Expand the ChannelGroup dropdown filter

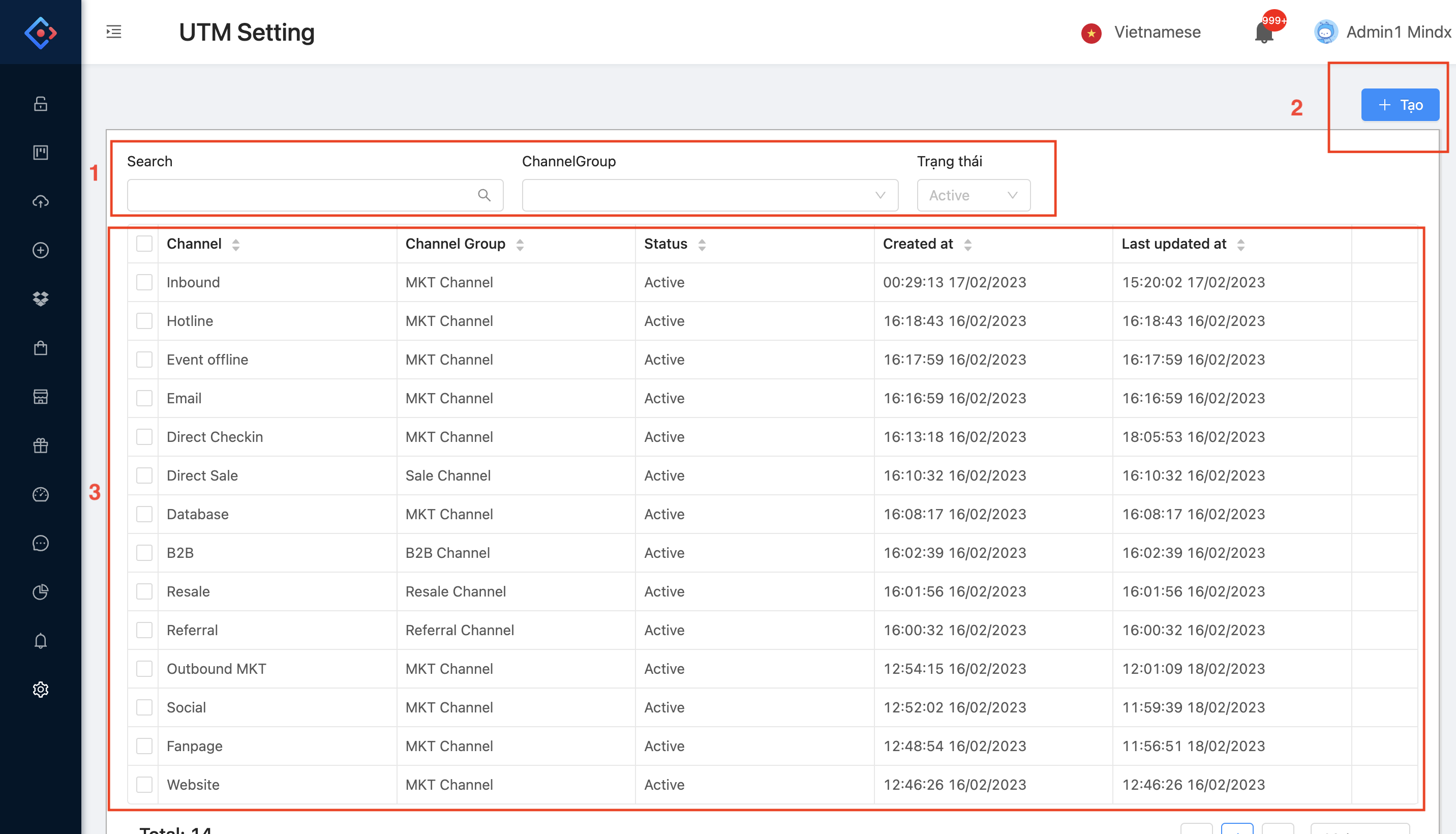coord(709,195)
